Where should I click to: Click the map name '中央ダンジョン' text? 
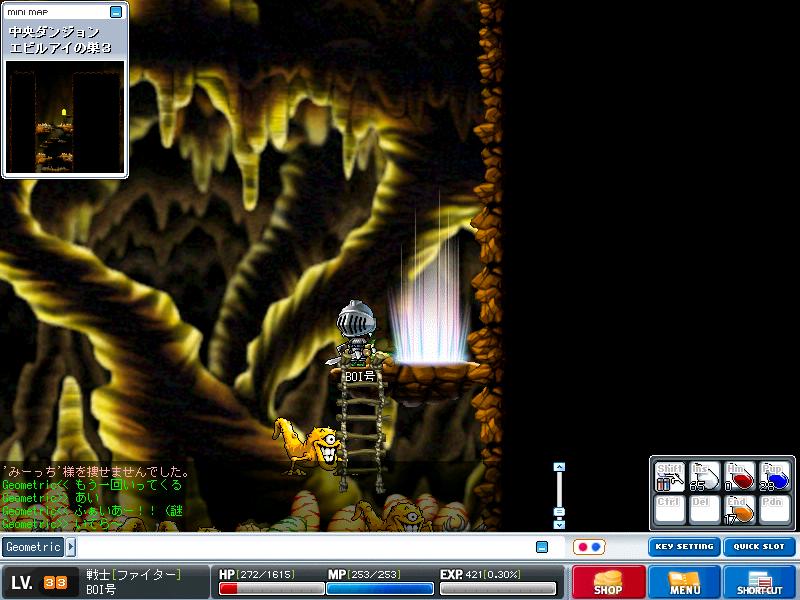[x=54, y=32]
